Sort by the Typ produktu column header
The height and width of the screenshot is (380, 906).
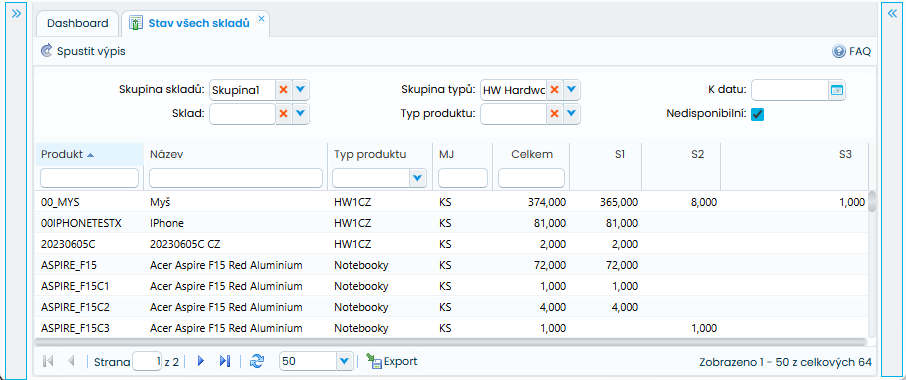point(380,154)
